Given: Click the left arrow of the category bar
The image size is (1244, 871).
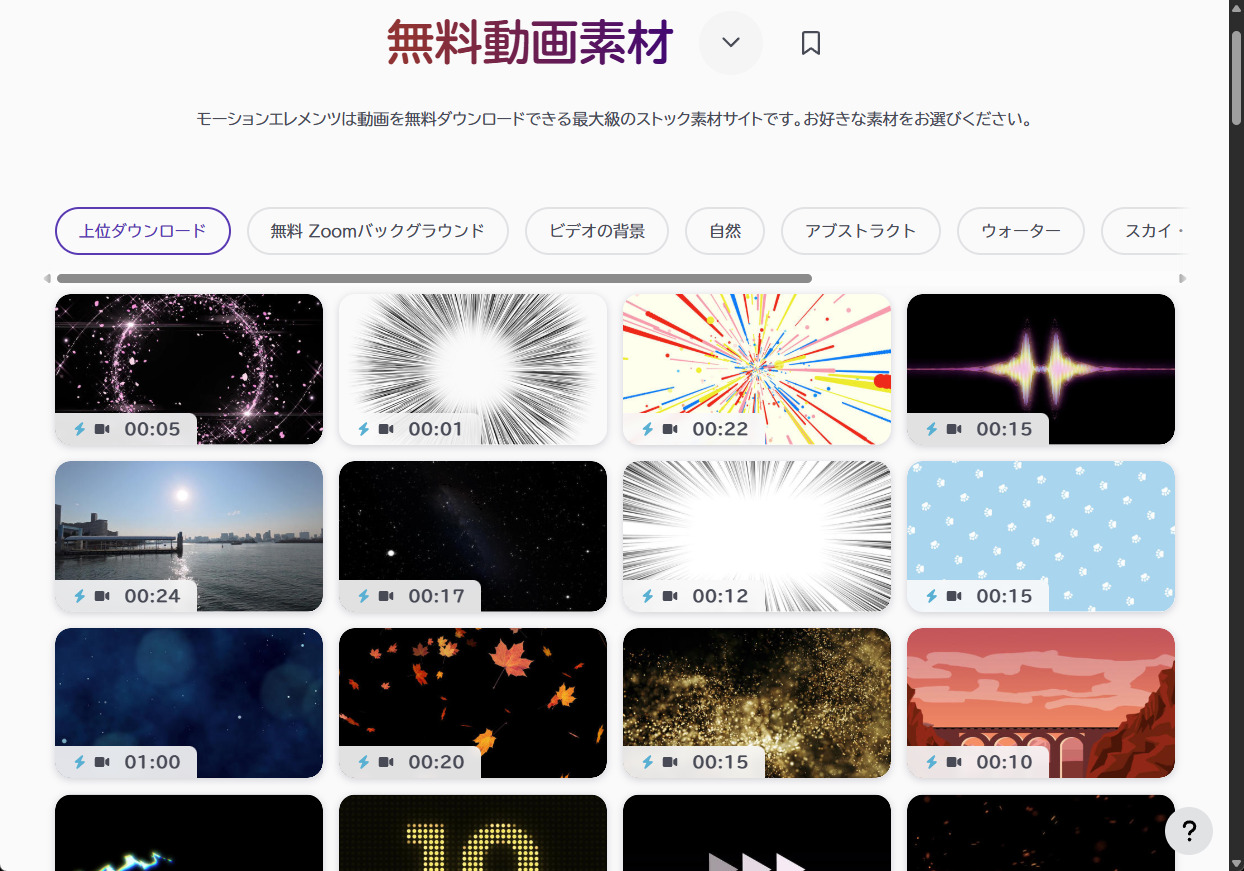Looking at the screenshot, I should 45,279.
